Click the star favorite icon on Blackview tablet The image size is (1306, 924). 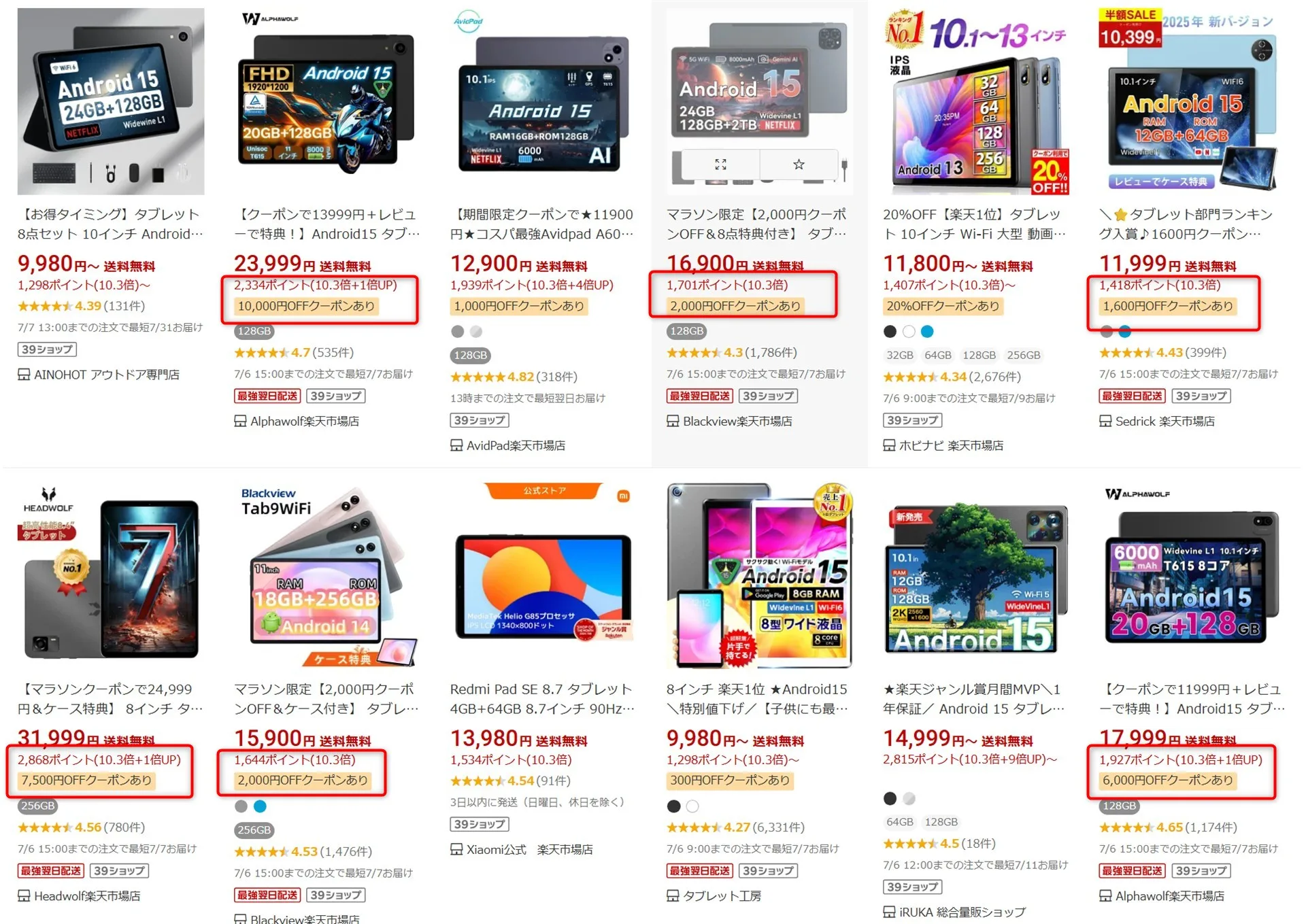point(799,165)
